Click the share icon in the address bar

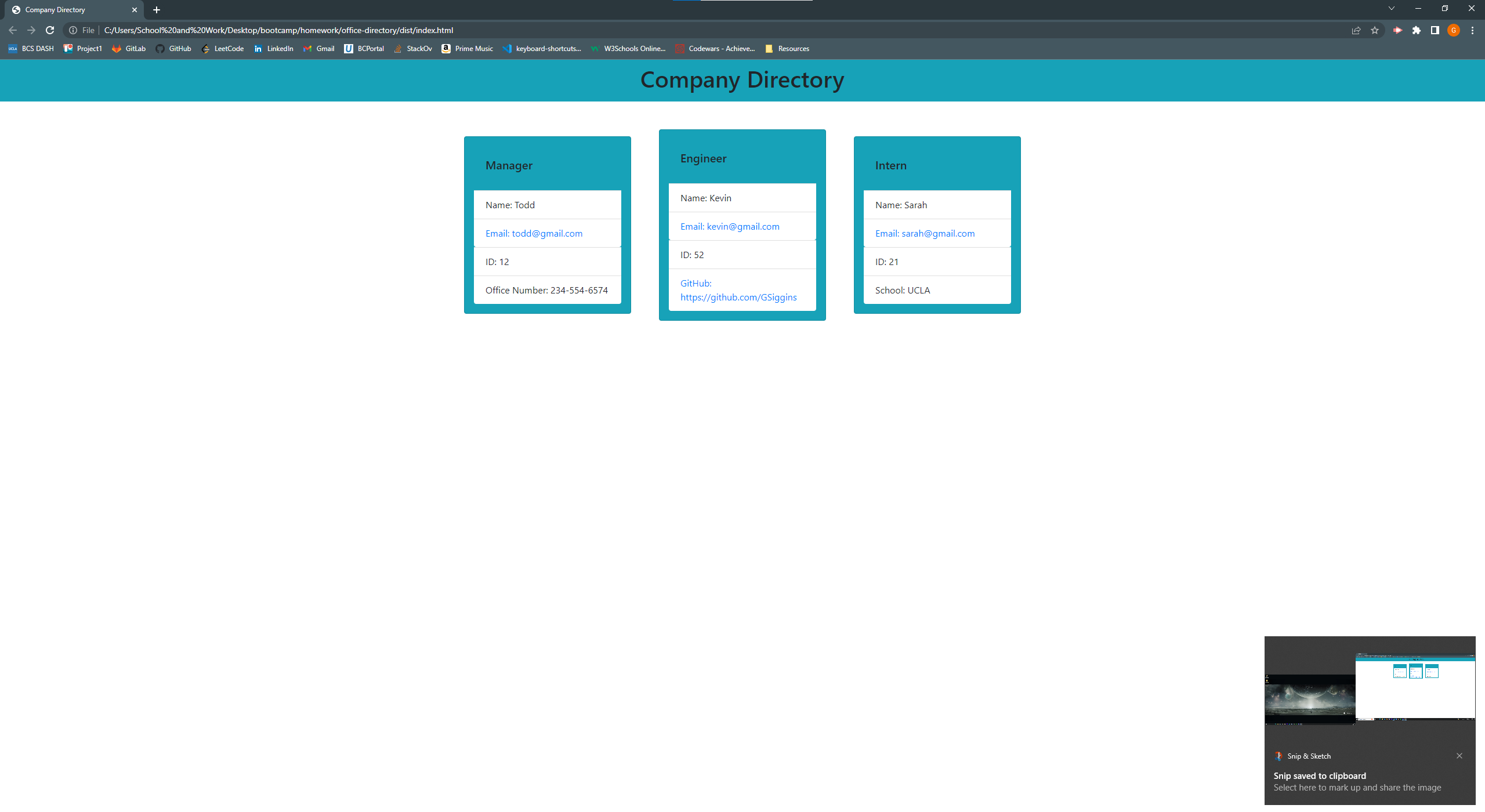pos(1357,30)
